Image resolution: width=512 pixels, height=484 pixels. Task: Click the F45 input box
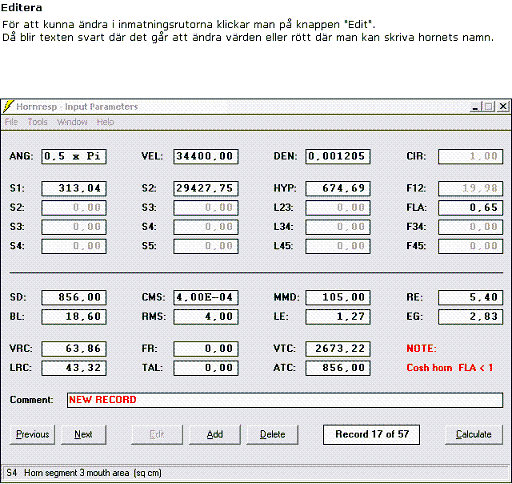[x=470, y=246]
